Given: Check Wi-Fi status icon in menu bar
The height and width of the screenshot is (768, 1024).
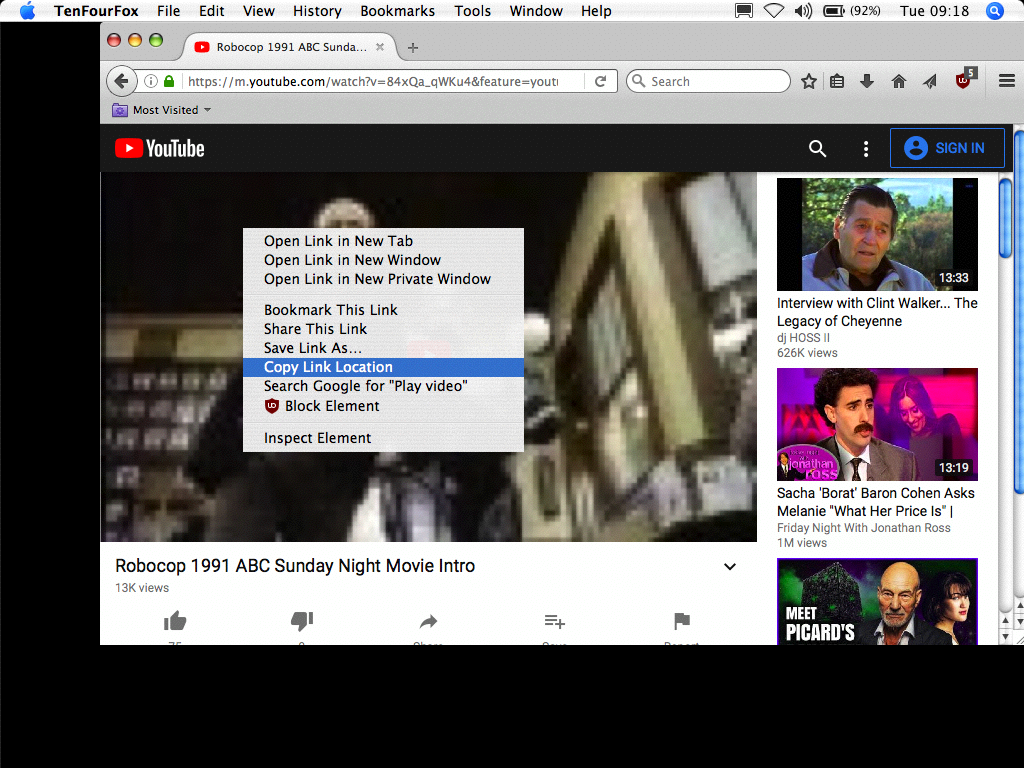Looking at the screenshot, I should coord(774,11).
